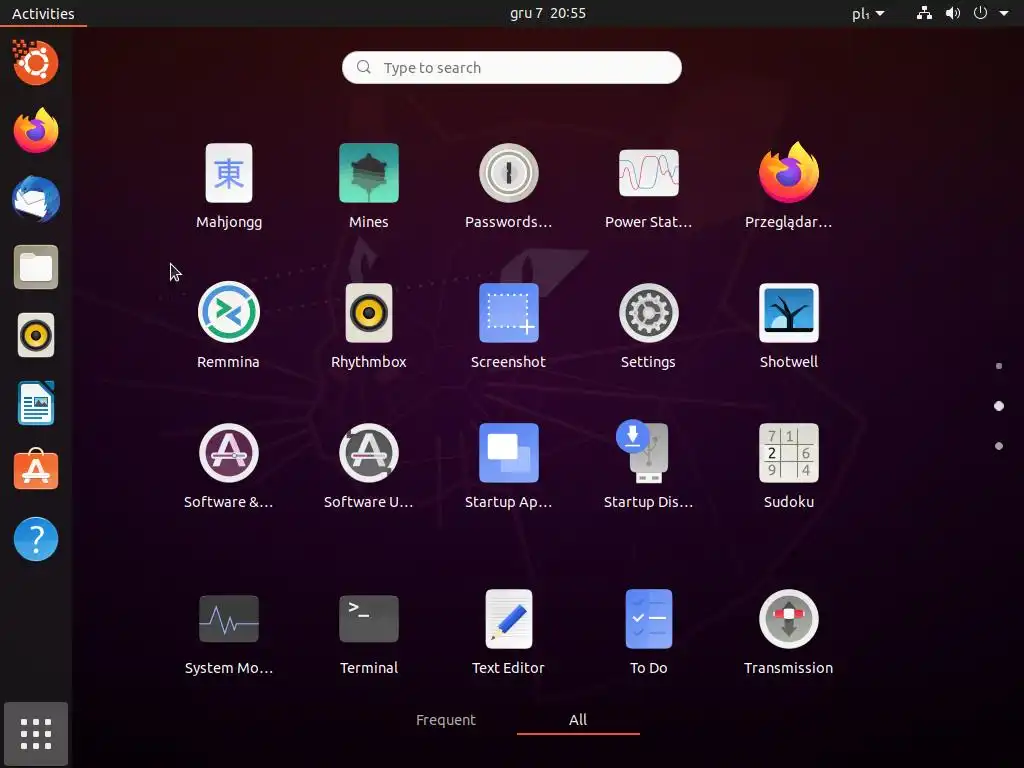Screen dimensions: 1024x768
Task: Open Thunderbird mail from the dock
Action: [x=35, y=199]
